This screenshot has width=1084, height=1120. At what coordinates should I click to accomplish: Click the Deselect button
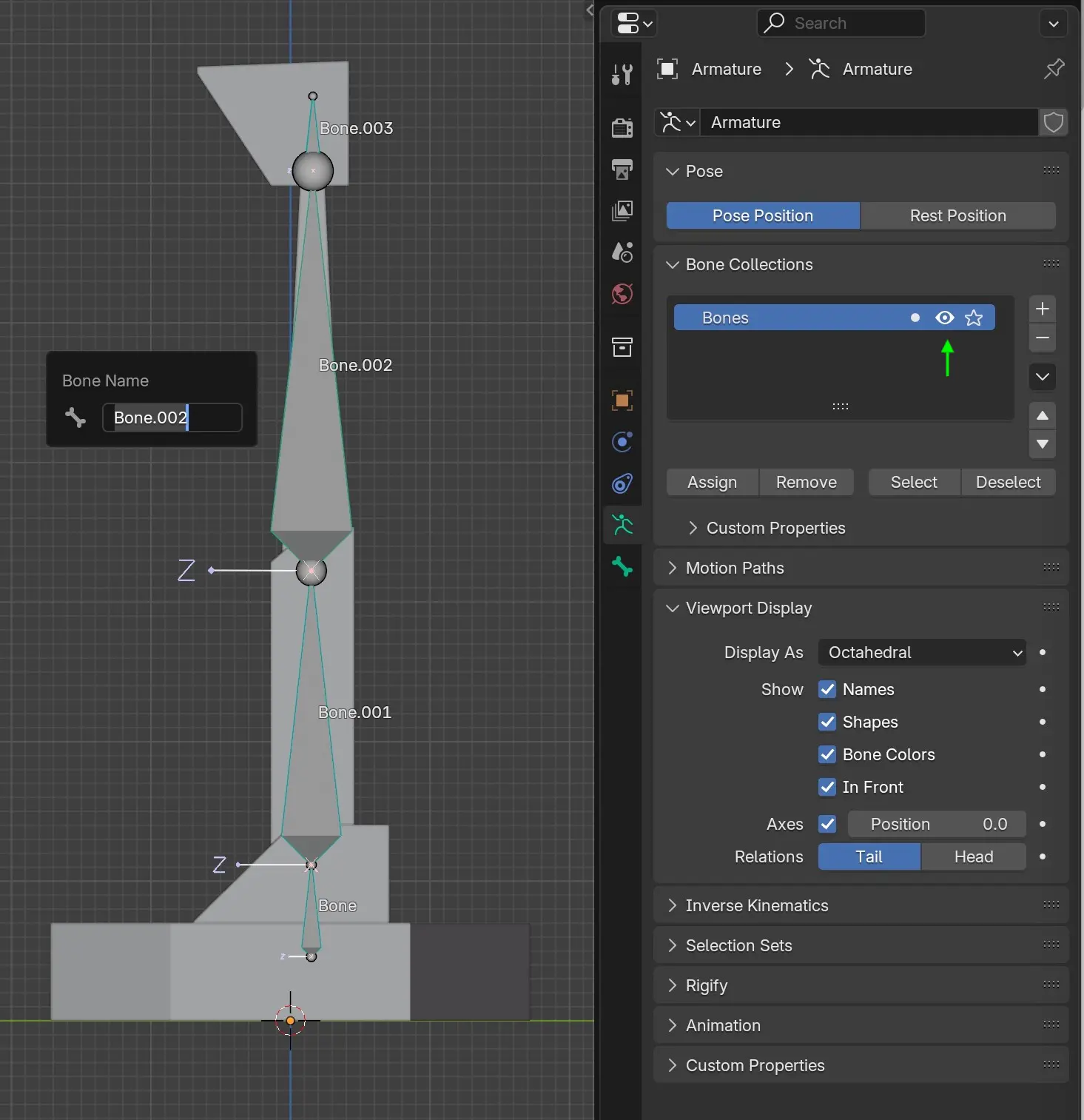click(1008, 482)
